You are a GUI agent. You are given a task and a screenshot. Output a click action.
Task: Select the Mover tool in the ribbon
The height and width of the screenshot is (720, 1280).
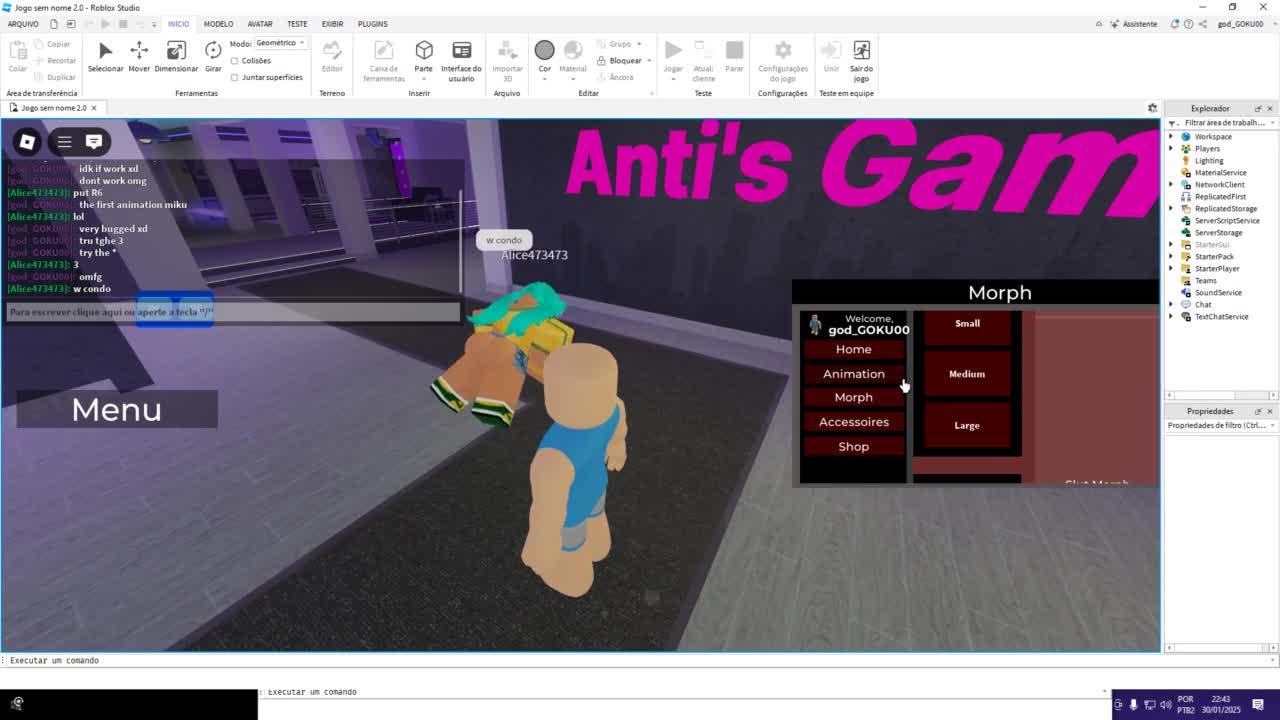click(x=139, y=56)
